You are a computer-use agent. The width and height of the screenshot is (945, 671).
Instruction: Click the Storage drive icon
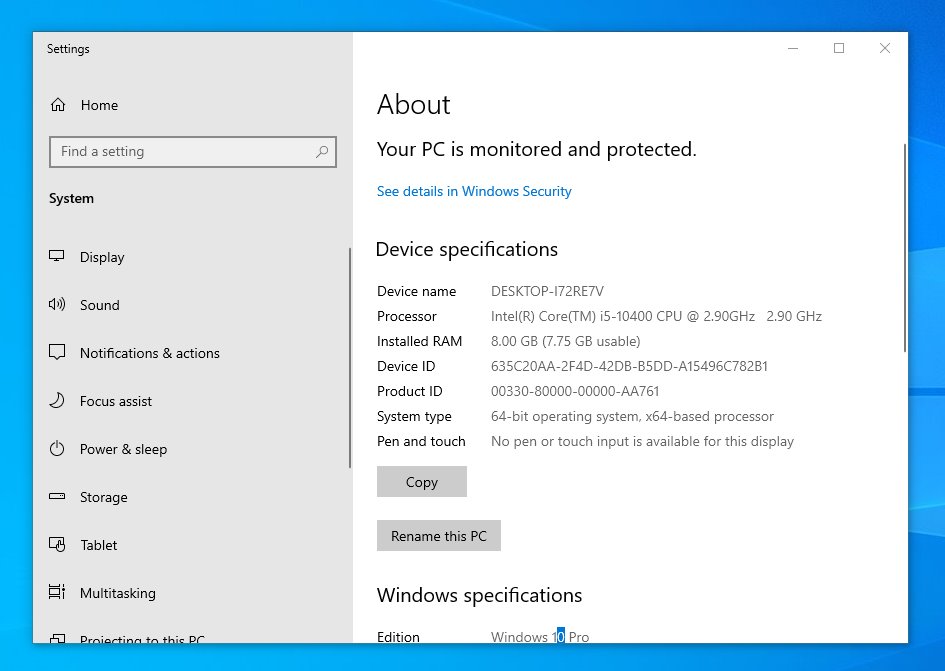click(57, 497)
